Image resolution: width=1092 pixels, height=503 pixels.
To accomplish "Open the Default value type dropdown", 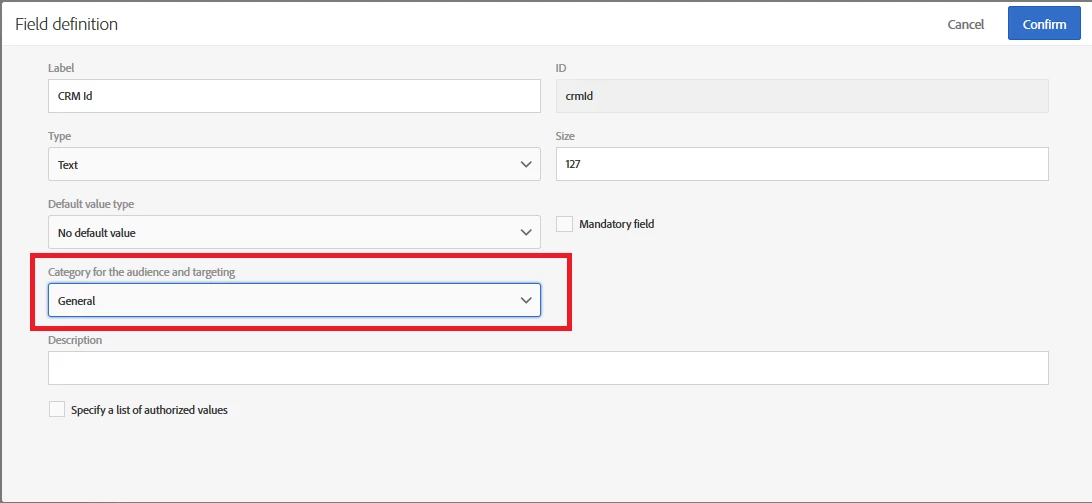I will (x=294, y=232).
